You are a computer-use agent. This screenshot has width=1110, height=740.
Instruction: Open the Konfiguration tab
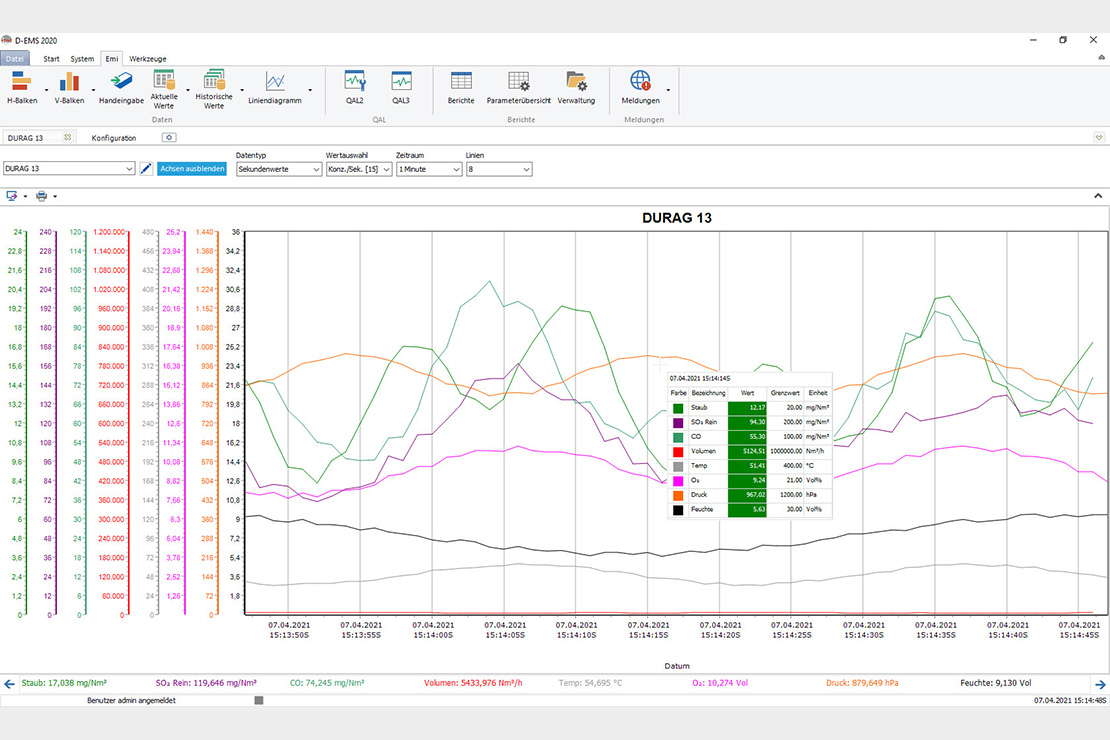[114, 138]
